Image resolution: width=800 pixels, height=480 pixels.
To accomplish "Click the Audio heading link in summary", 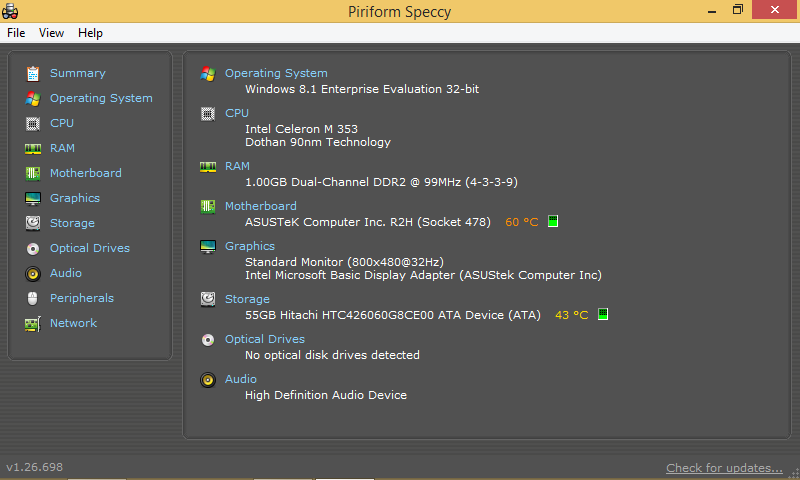I will tap(240, 379).
